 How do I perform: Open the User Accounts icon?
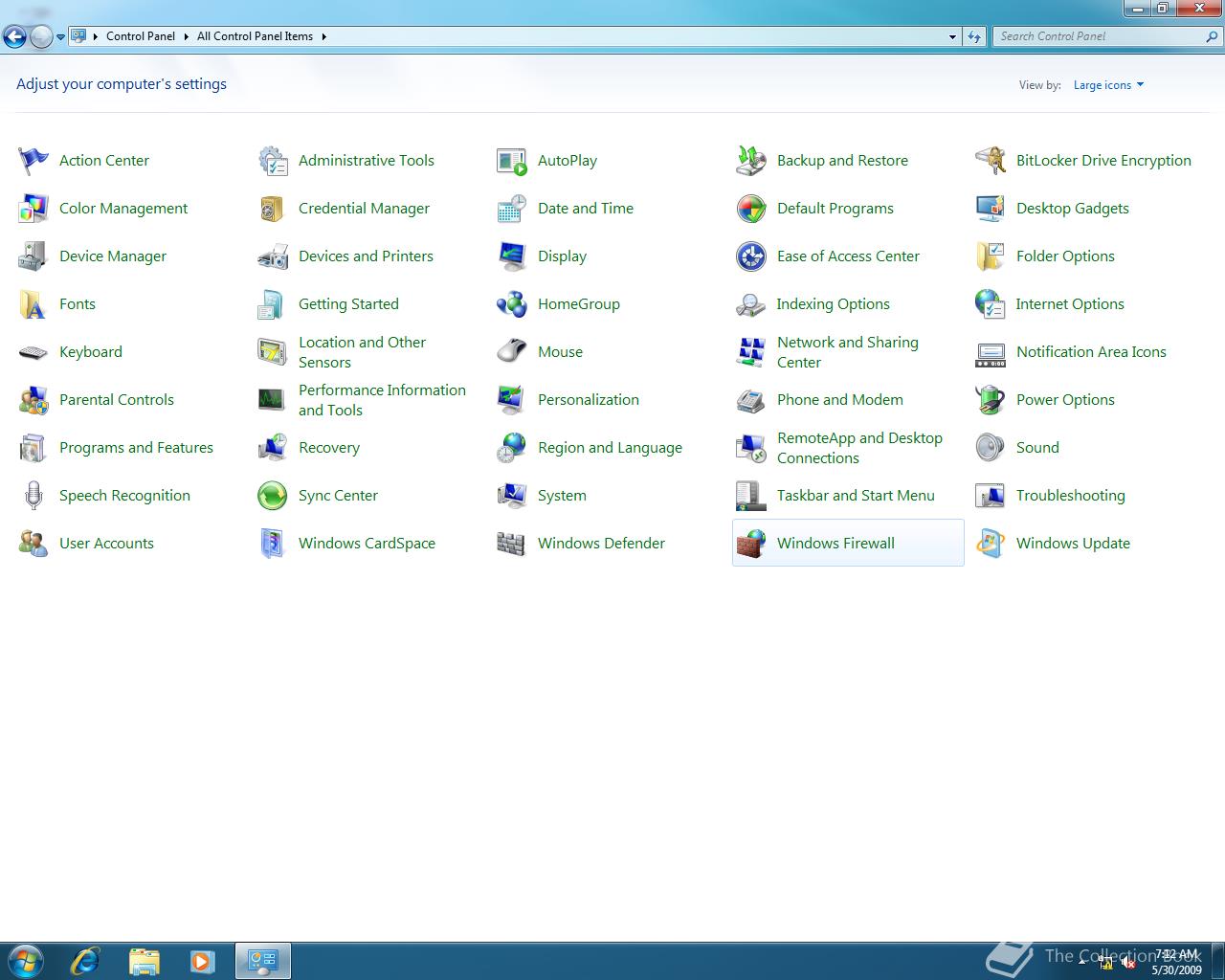click(x=33, y=544)
